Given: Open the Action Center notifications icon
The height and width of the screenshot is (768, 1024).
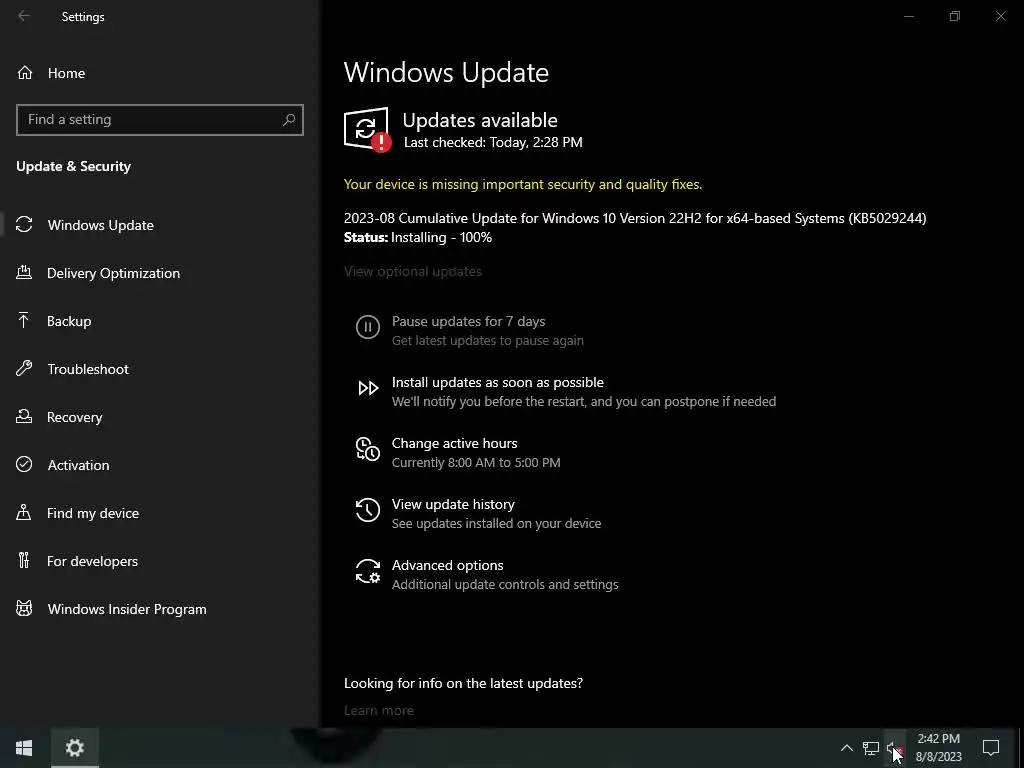Looking at the screenshot, I should 991,748.
